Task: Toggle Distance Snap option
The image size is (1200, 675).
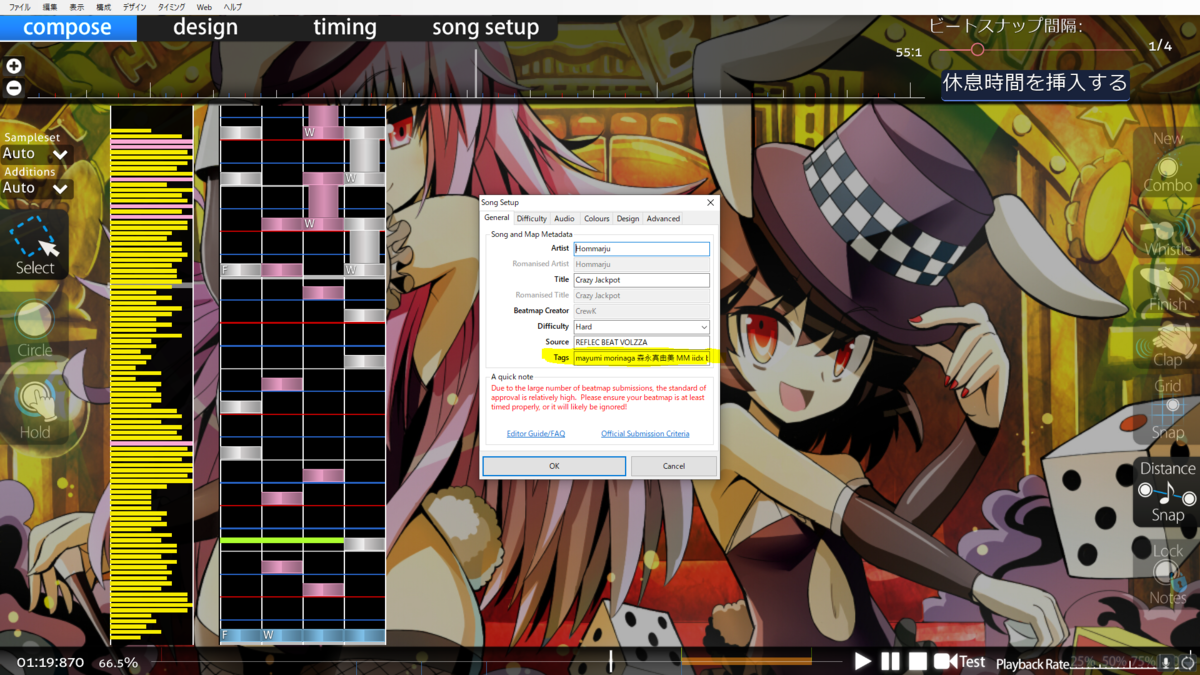Action: pos(1167,491)
